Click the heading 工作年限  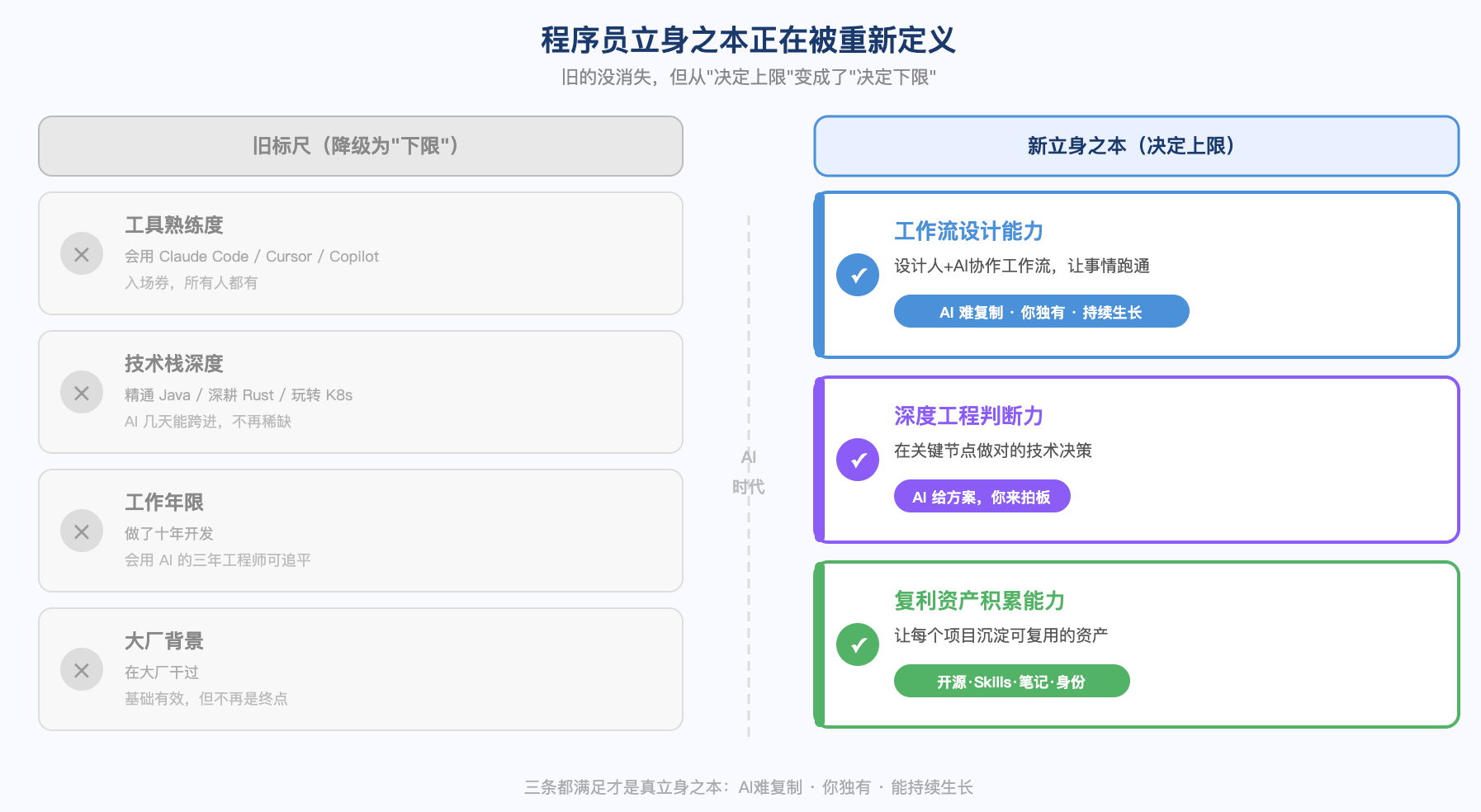tap(164, 503)
